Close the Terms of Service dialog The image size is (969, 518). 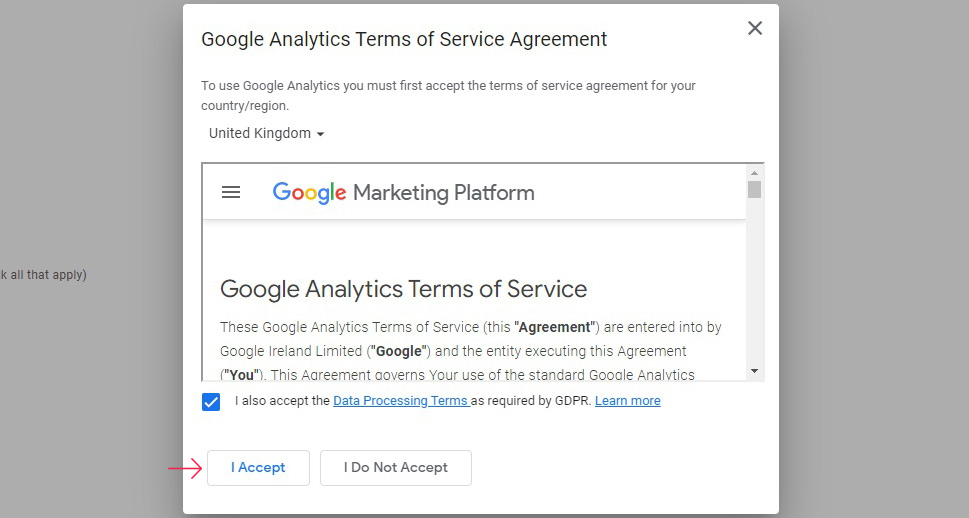(755, 28)
